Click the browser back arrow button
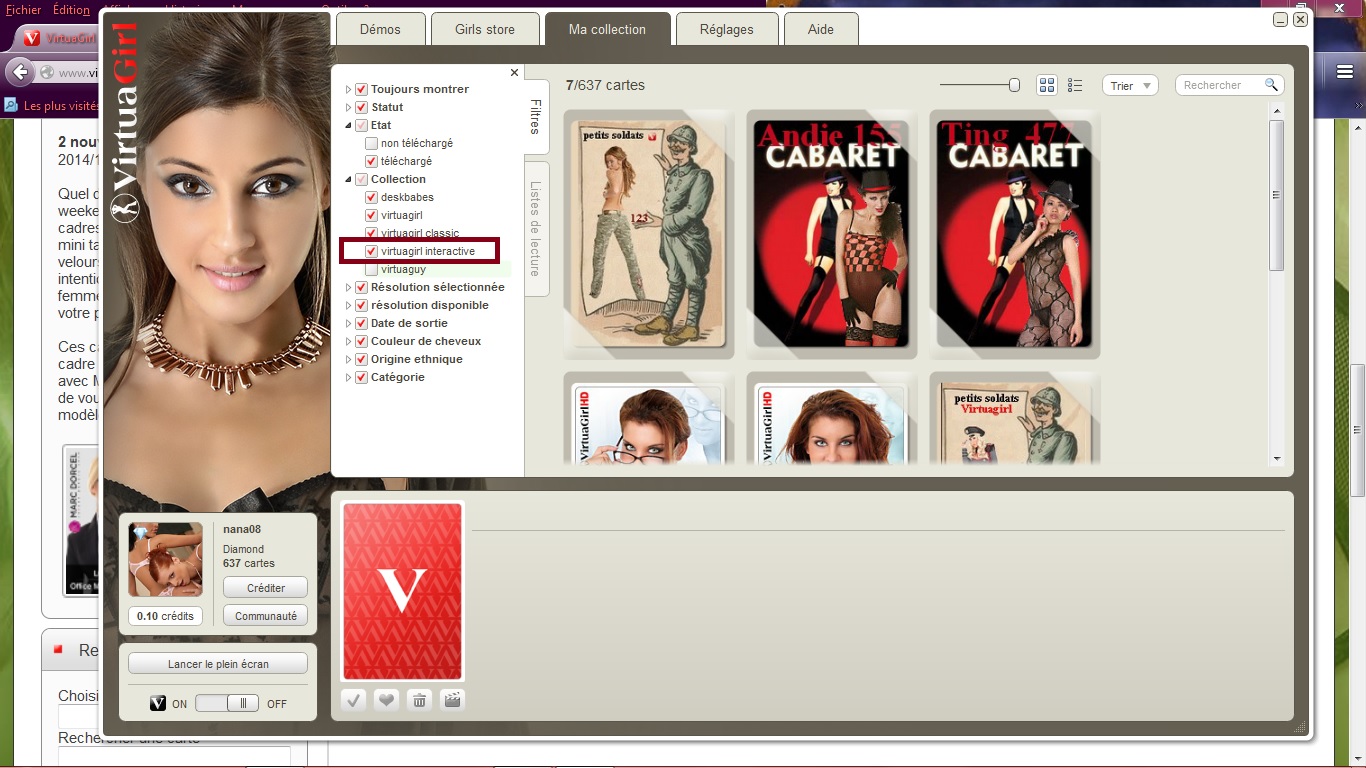Screen dimensions: 1366x768 [19, 72]
